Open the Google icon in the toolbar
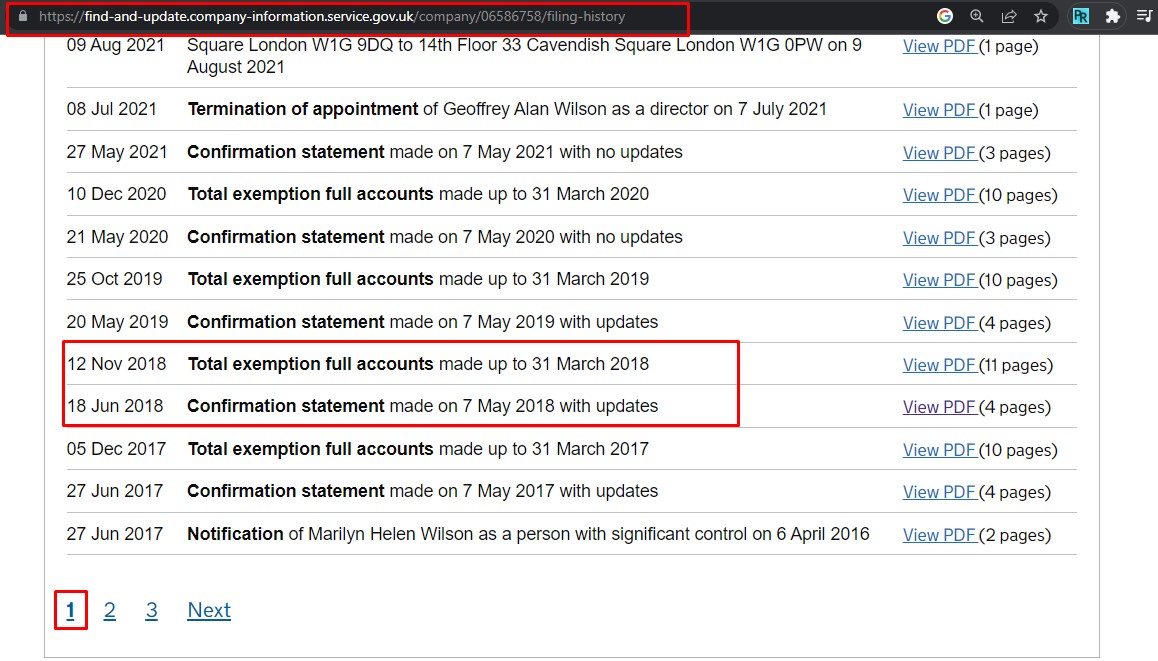 [x=945, y=16]
